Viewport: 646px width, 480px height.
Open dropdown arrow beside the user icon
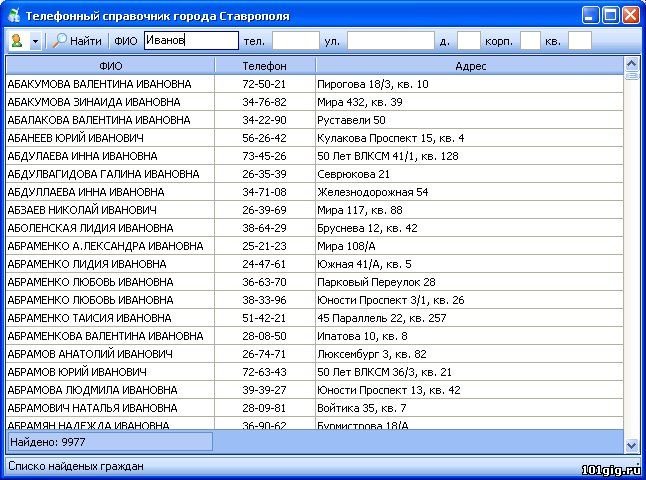[x=35, y=41]
